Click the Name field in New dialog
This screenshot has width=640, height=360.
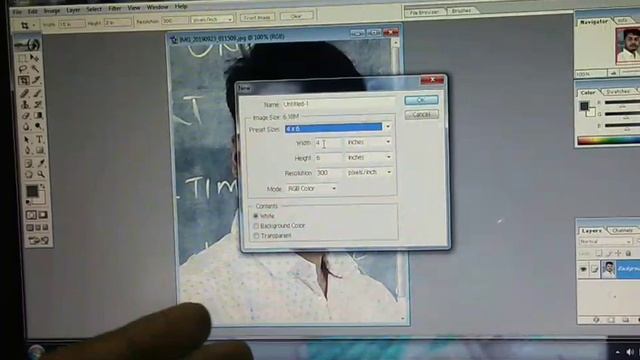(x=338, y=104)
